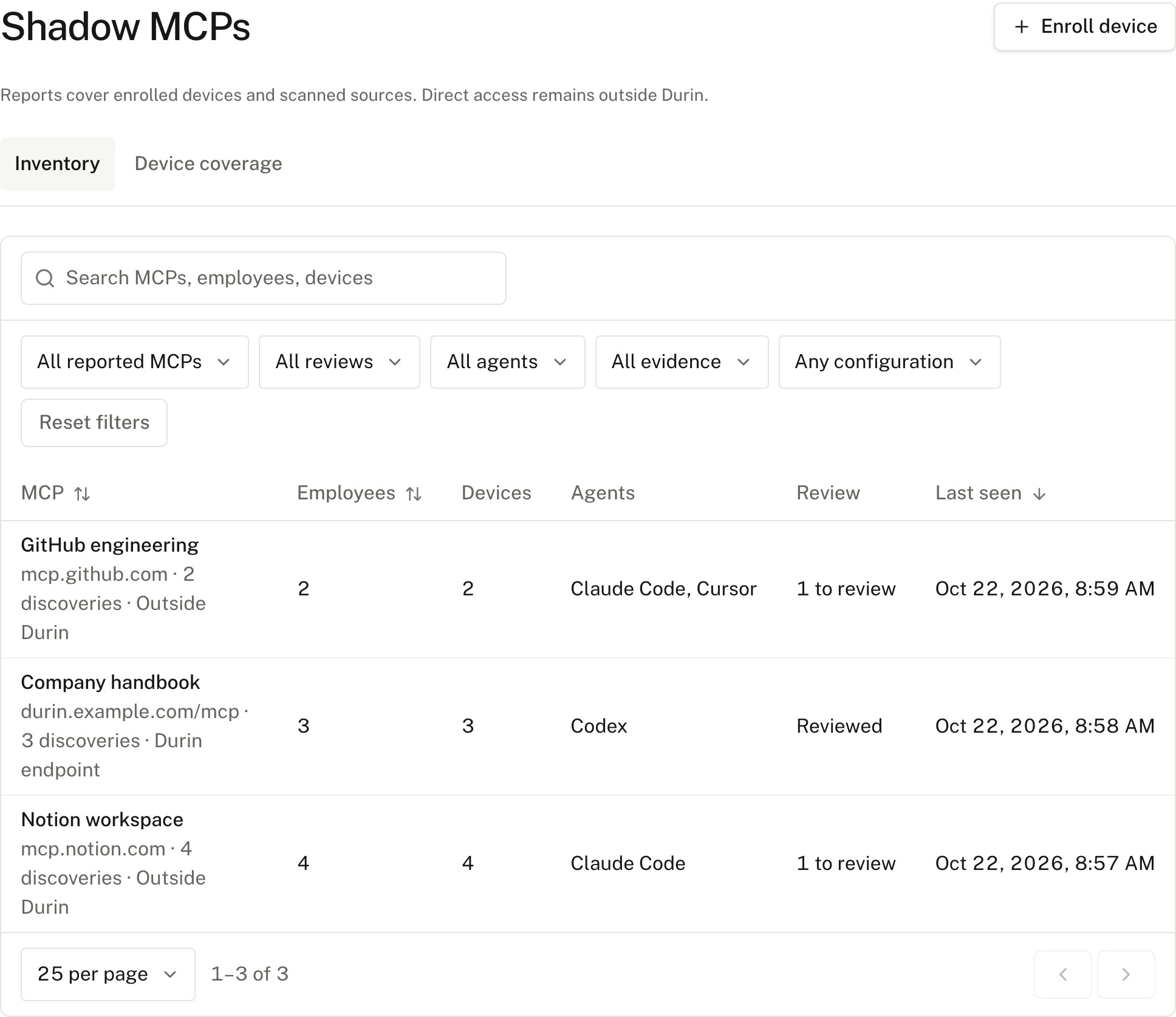Sort by MCP column arrows icon

click(x=82, y=494)
